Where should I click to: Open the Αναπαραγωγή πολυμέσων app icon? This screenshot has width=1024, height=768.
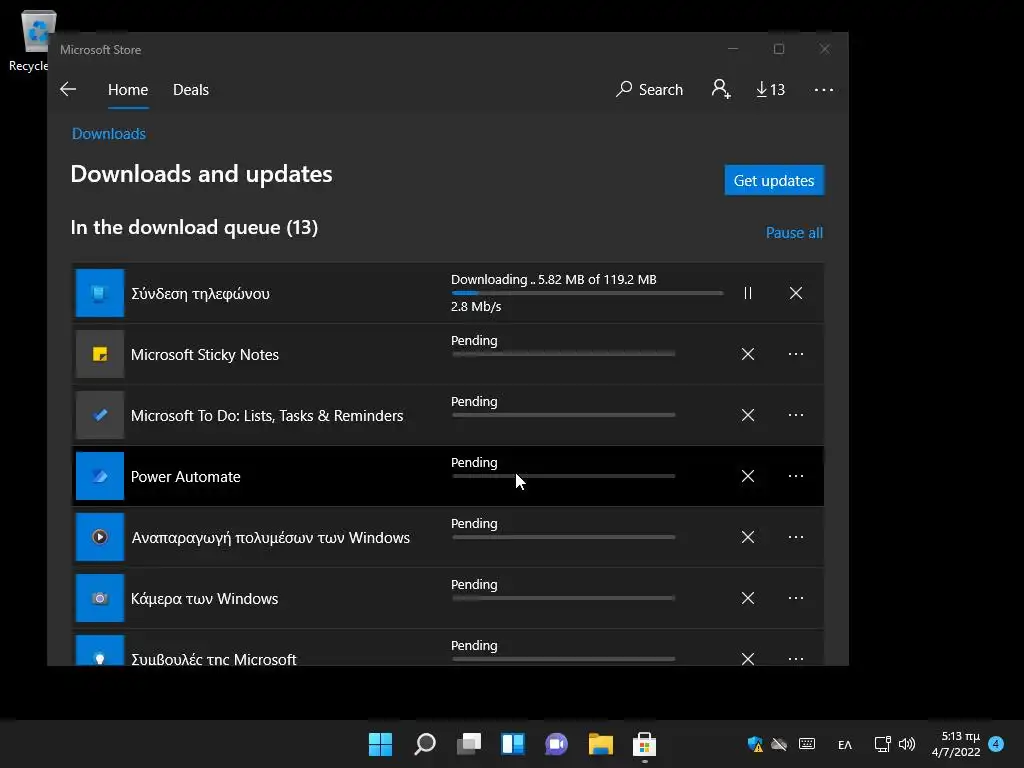pos(100,537)
